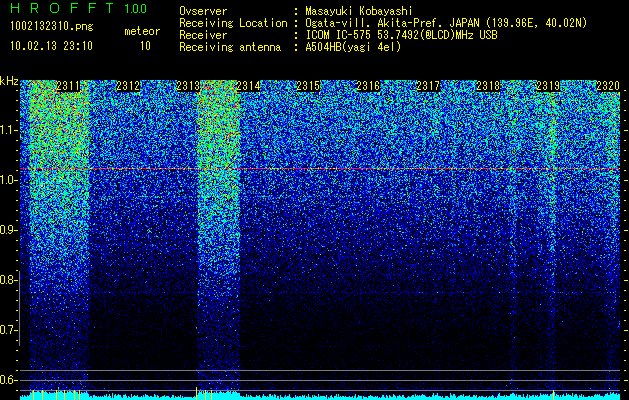The width and height of the screenshot is (629, 400).
Task: Click the 1.0 frequency axis label
Action: (x=7, y=180)
